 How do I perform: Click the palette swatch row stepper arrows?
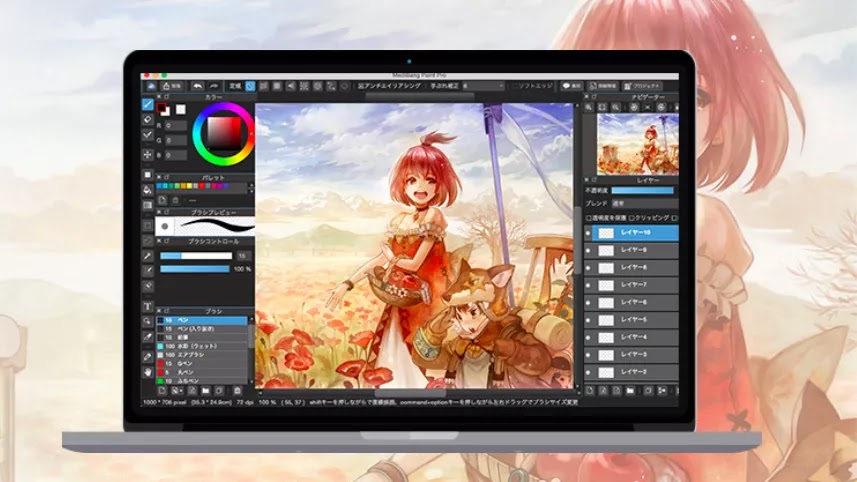tap(251, 187)
